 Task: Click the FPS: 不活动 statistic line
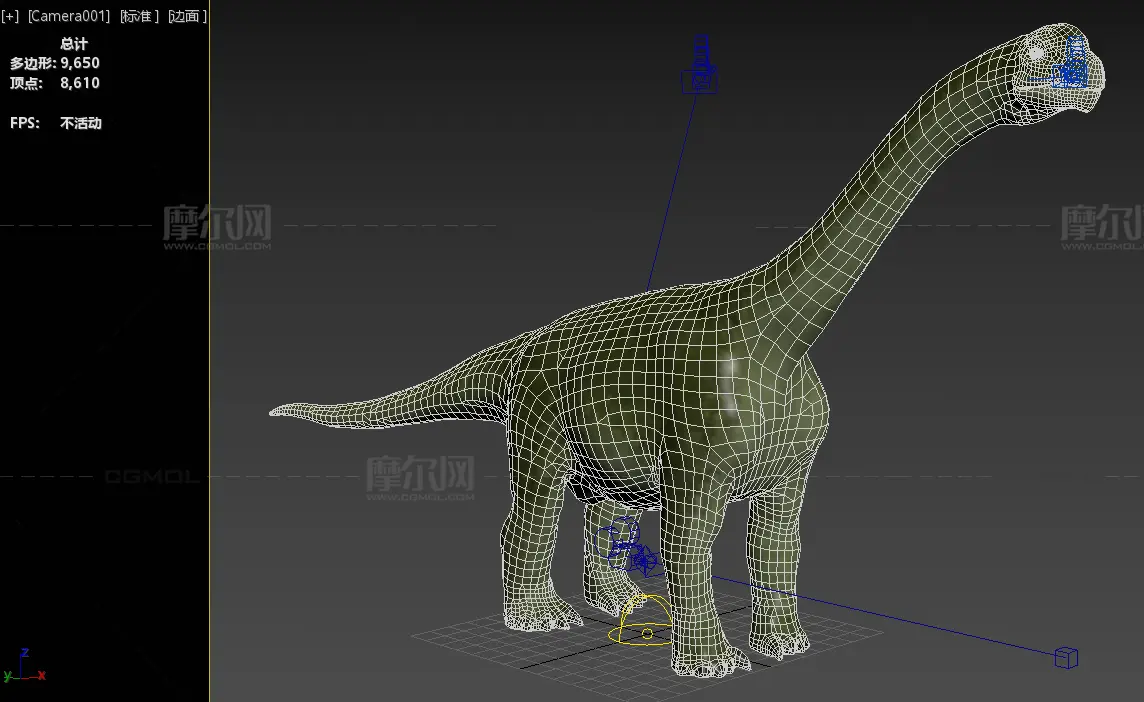[55, 123]
